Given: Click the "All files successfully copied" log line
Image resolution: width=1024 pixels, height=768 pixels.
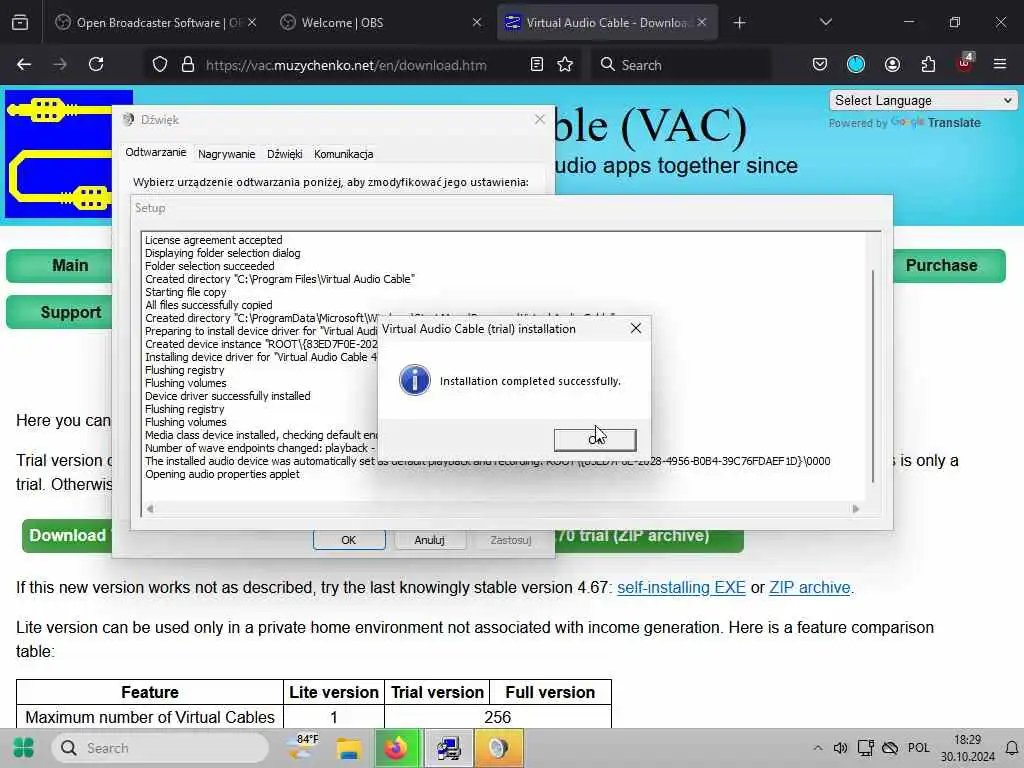Looking at the screenshot, I should click(208, 305).
